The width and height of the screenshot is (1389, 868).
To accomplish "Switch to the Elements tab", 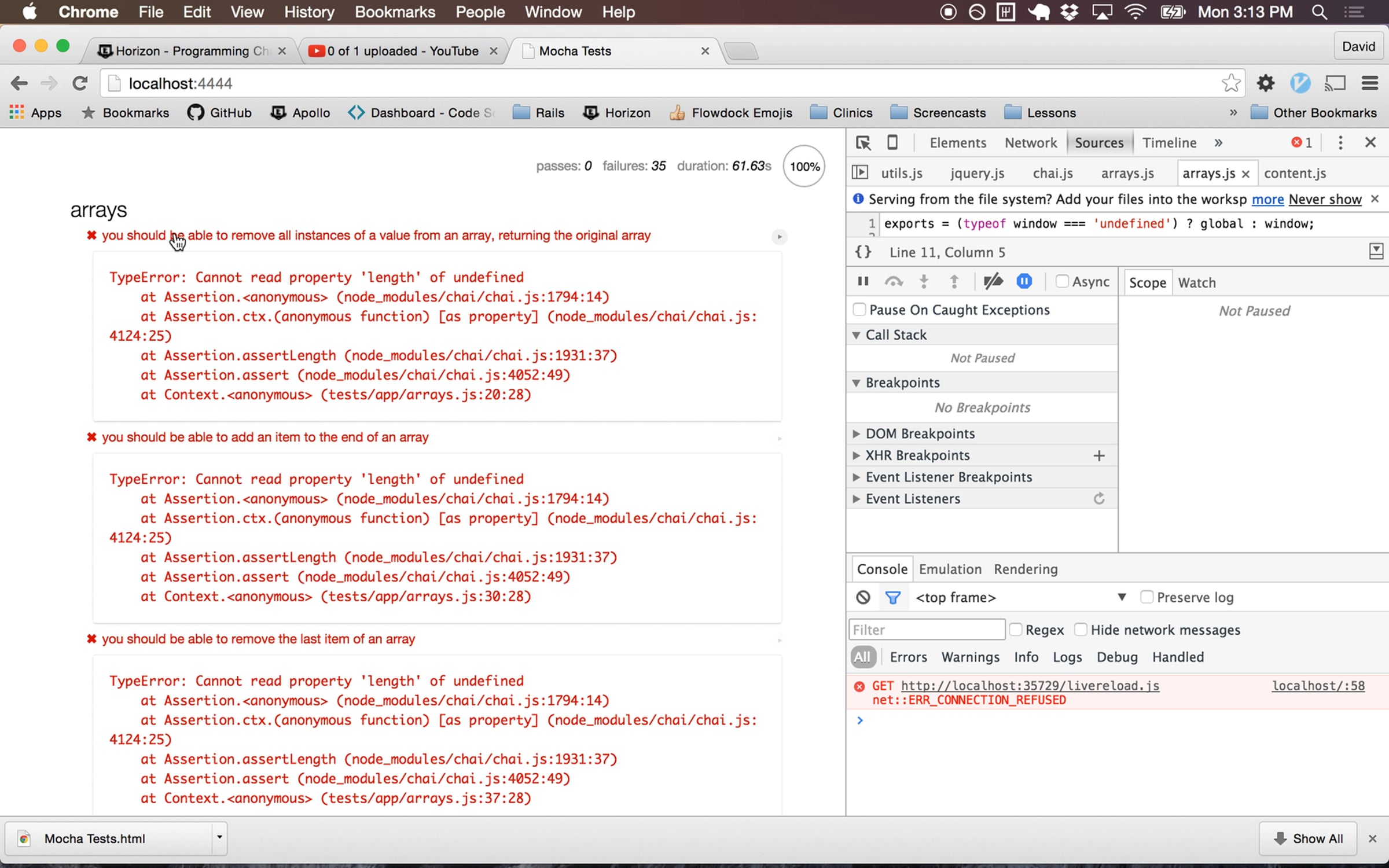I will [x=958, y=142].
